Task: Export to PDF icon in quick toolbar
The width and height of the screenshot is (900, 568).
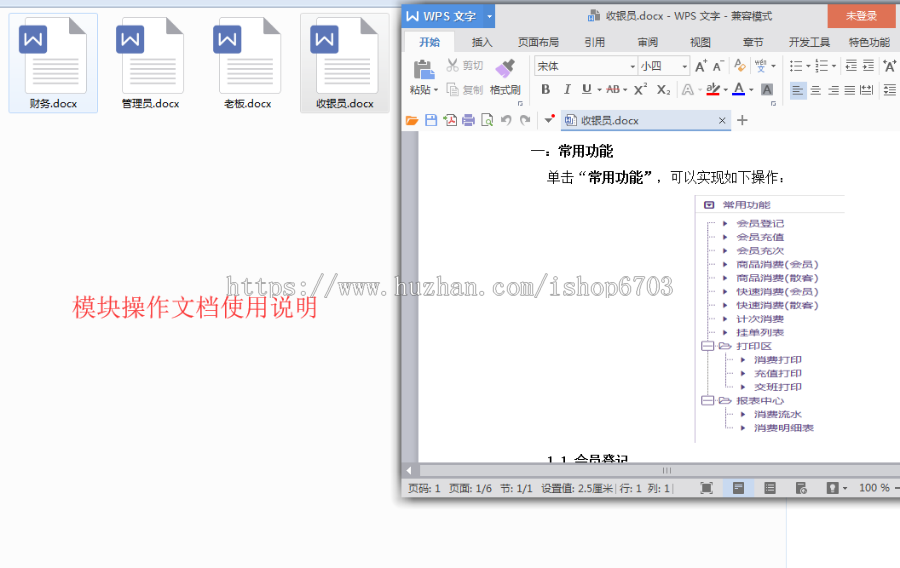Action: pyautogui.click(x=450, y=120)
